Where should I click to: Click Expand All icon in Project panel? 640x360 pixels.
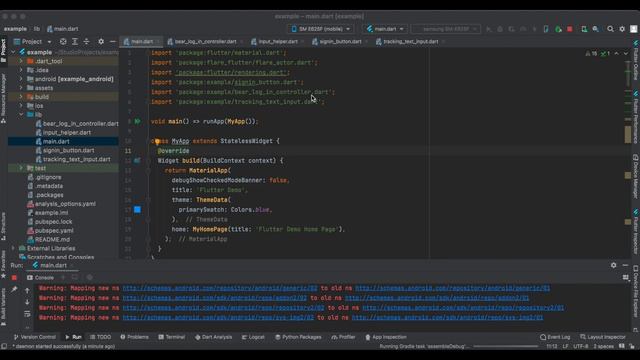(75, 42)
